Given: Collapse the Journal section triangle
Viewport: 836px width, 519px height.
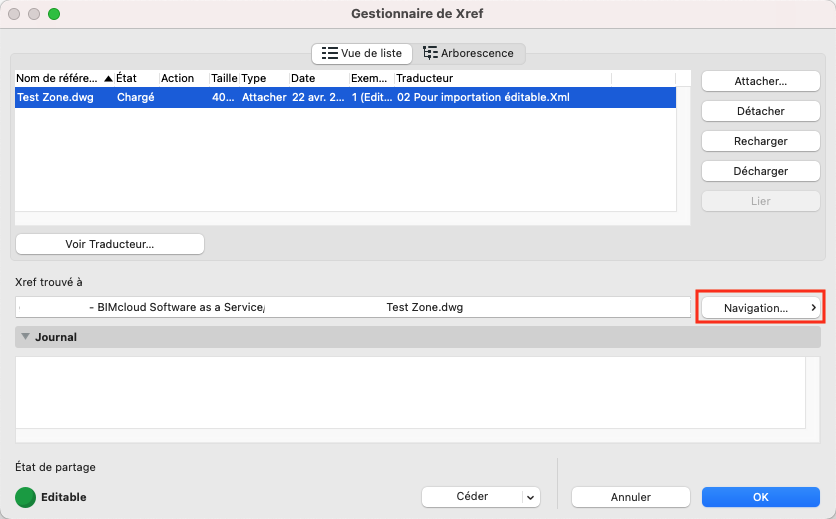Looking at the screenshot, I should coord(25,337).
